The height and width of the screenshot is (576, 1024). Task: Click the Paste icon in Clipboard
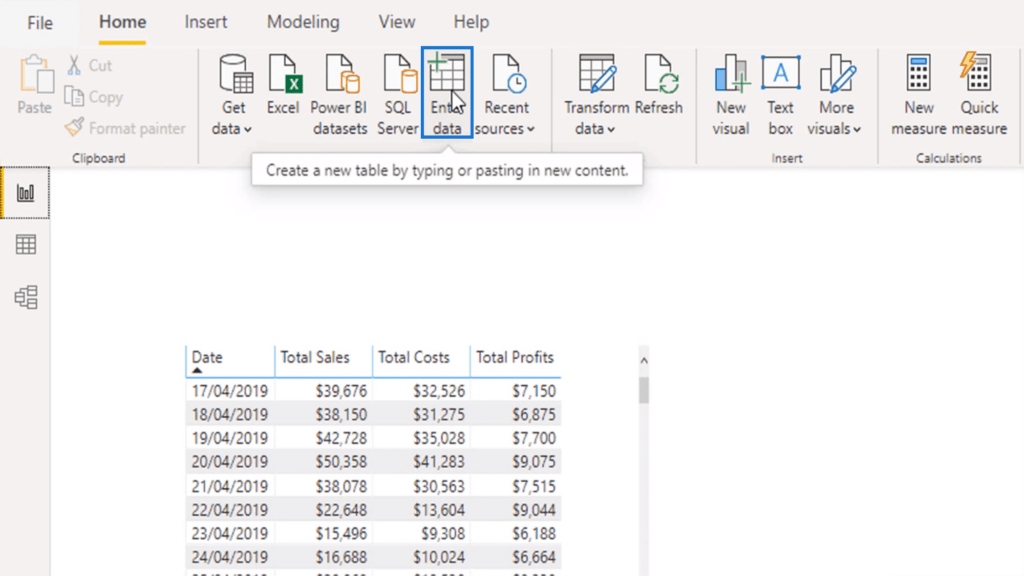pos(35,86)
